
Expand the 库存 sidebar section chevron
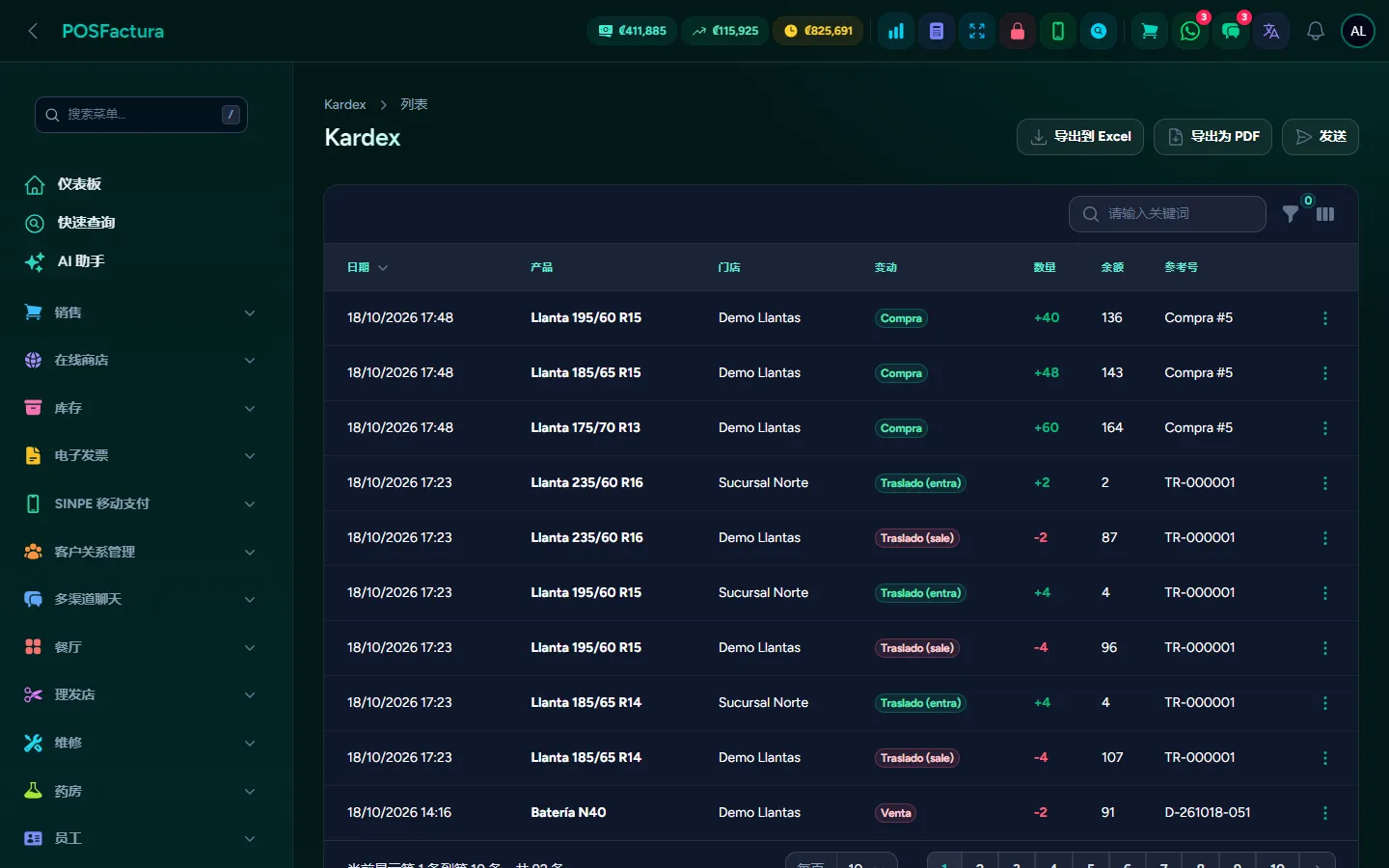pyautogui.click(x=250, y=408)
